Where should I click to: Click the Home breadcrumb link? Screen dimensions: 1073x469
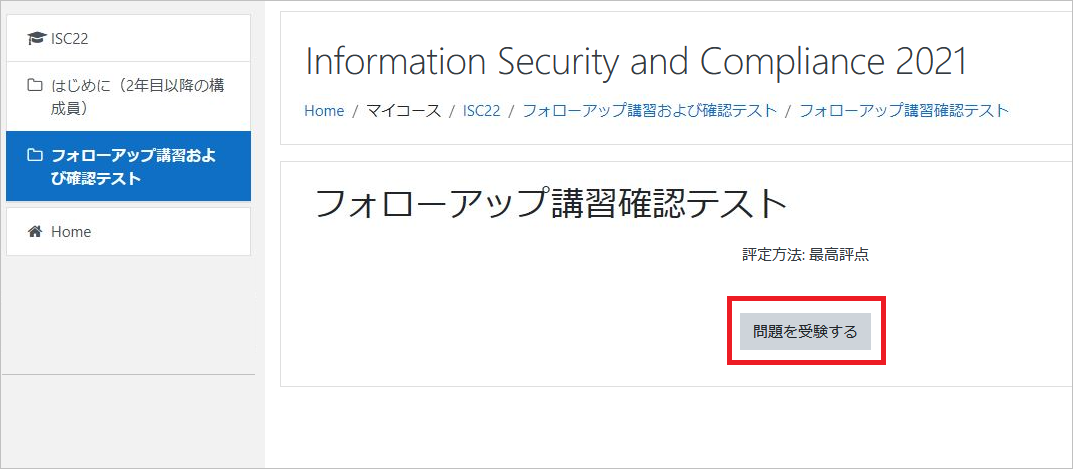(324, 111)
